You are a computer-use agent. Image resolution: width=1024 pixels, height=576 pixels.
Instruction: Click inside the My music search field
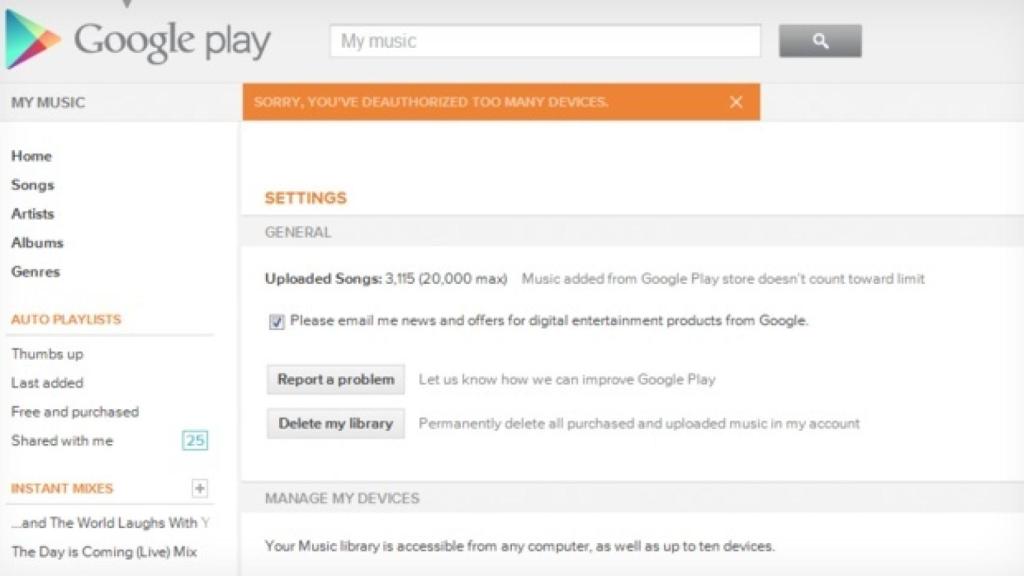tap(544, 41)
